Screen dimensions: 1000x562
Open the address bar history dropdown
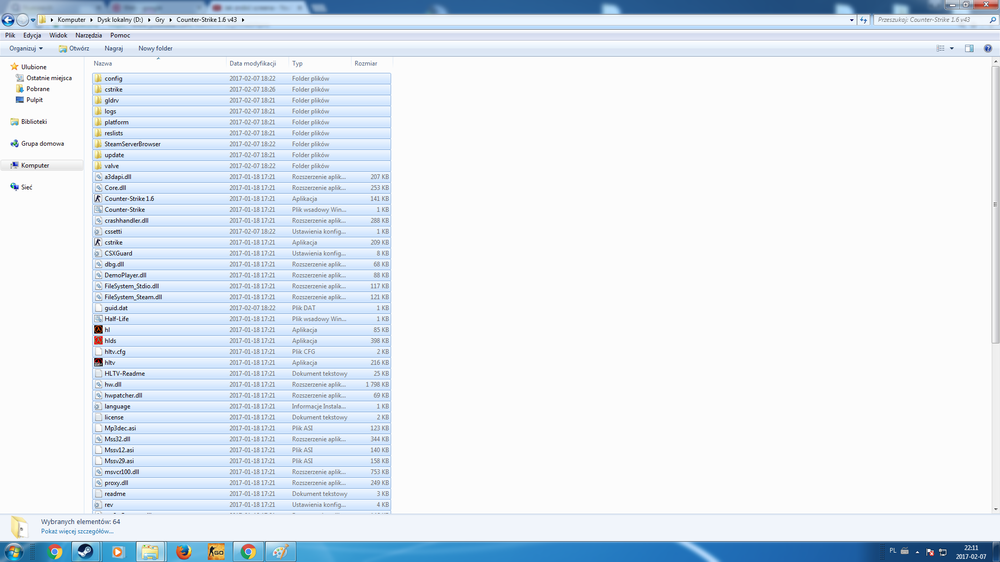(851, 19)
